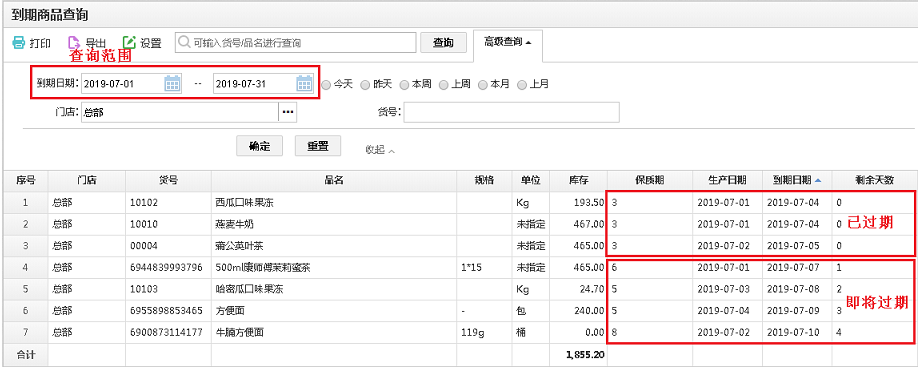The image size is (920, 367).
Task: Click the 重置 reset button
Action: (x=317, y=146)
